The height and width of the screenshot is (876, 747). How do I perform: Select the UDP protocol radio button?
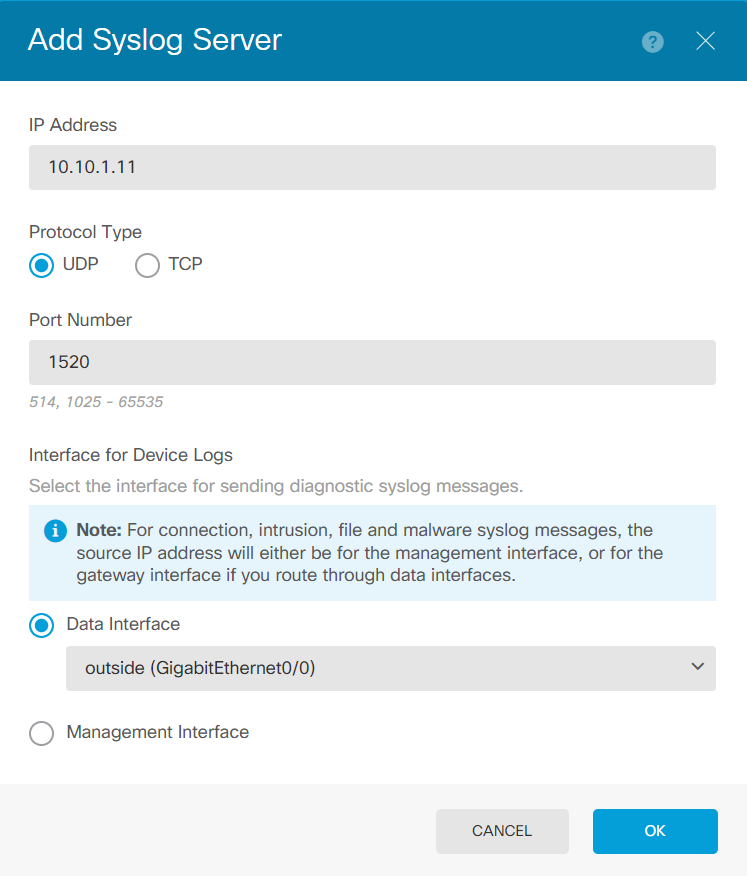(x=42, y=266)
